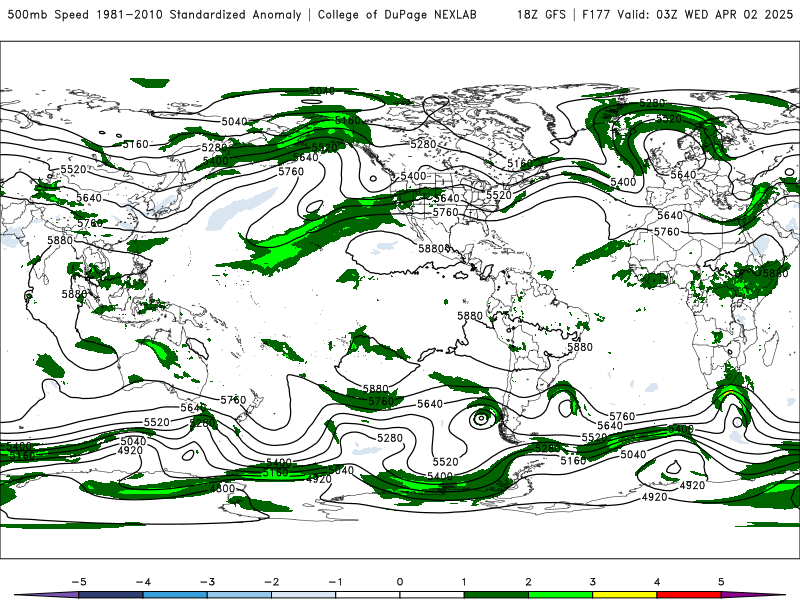
Task: Click the '0' colorbar tick label
Action: point(400,582)
